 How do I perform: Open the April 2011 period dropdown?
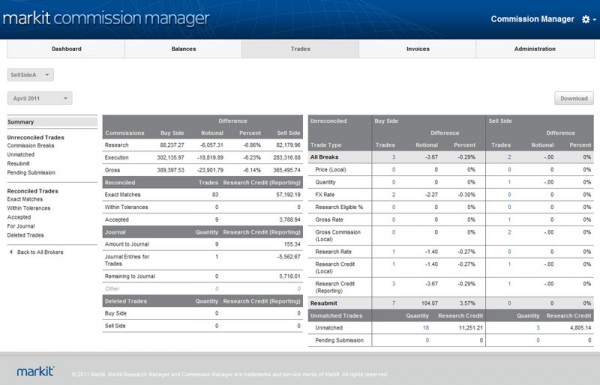pyautogui.click(x=39, y=98)
